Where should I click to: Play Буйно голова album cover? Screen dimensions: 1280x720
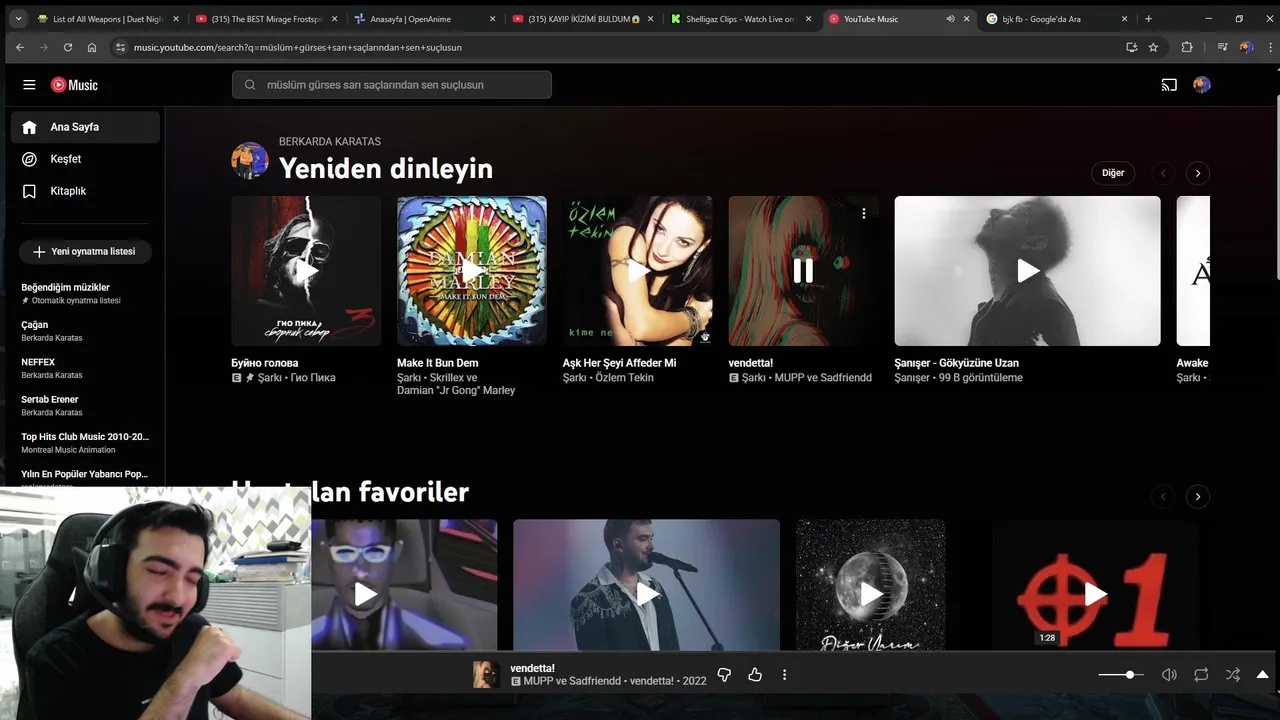(x=306, y=271)
